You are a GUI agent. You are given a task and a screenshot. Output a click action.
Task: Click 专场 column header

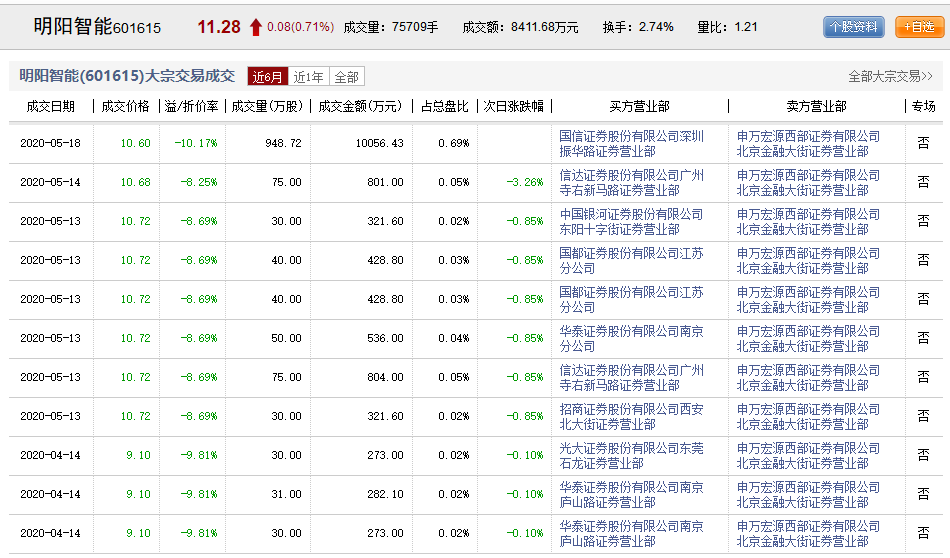(923, 107)
